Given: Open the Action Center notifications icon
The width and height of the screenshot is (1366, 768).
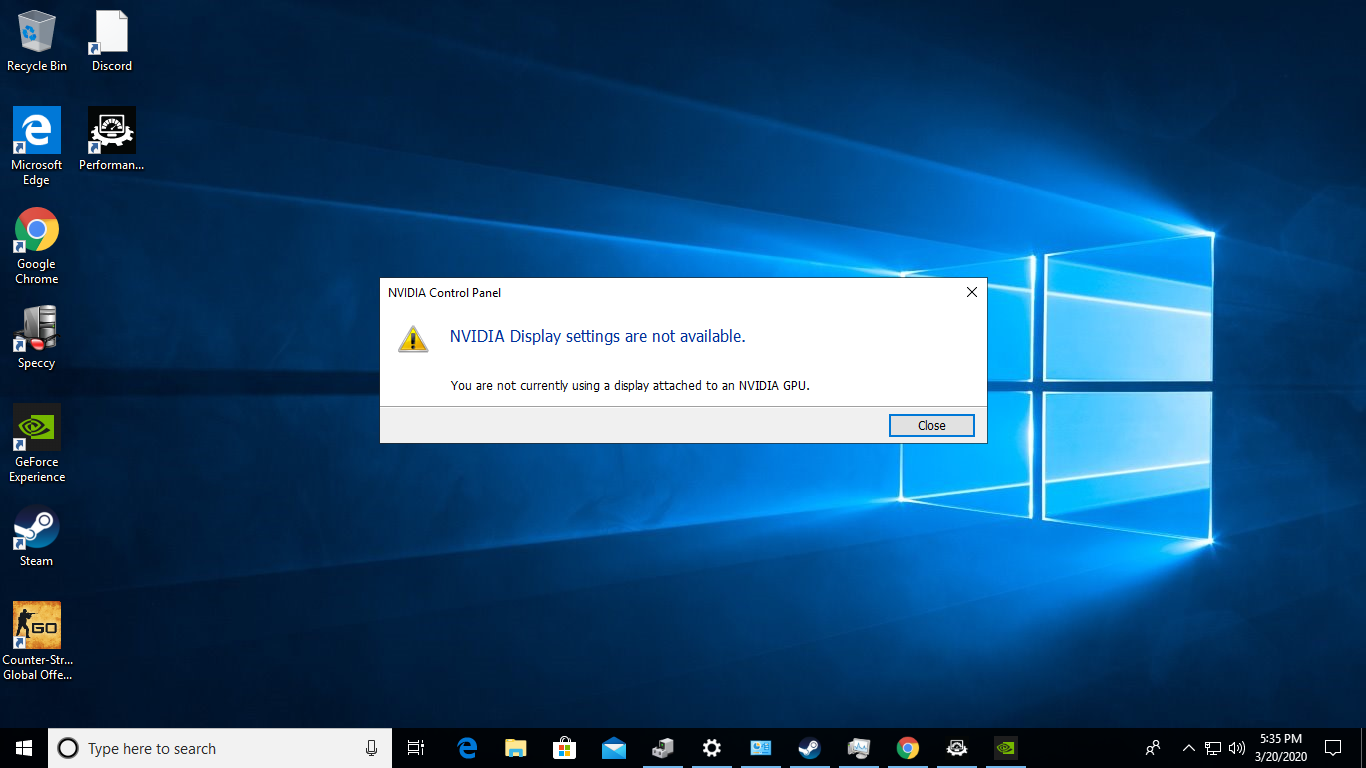Looking at the screenshot, I should (x=1333, y=748).
